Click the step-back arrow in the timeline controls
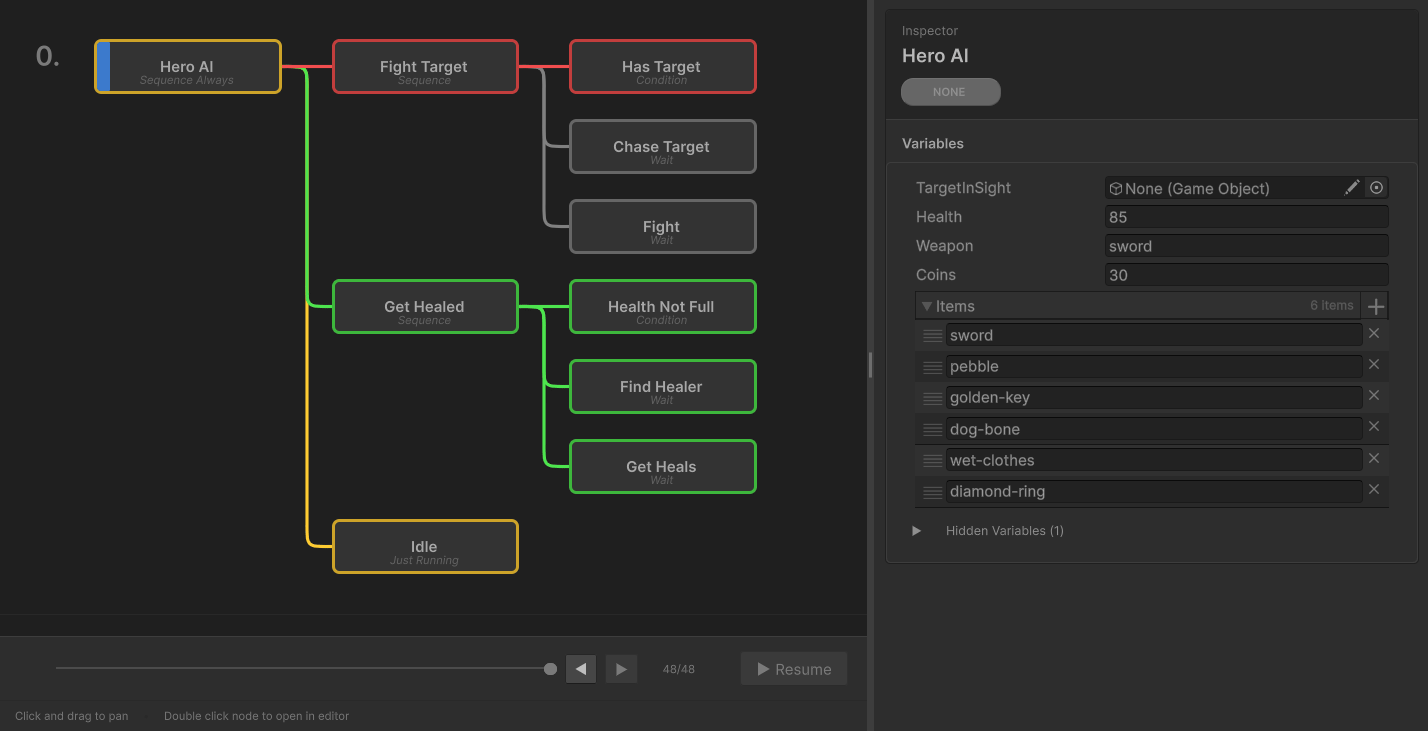The image size is (1428, 731). click(x=581, y=668)
